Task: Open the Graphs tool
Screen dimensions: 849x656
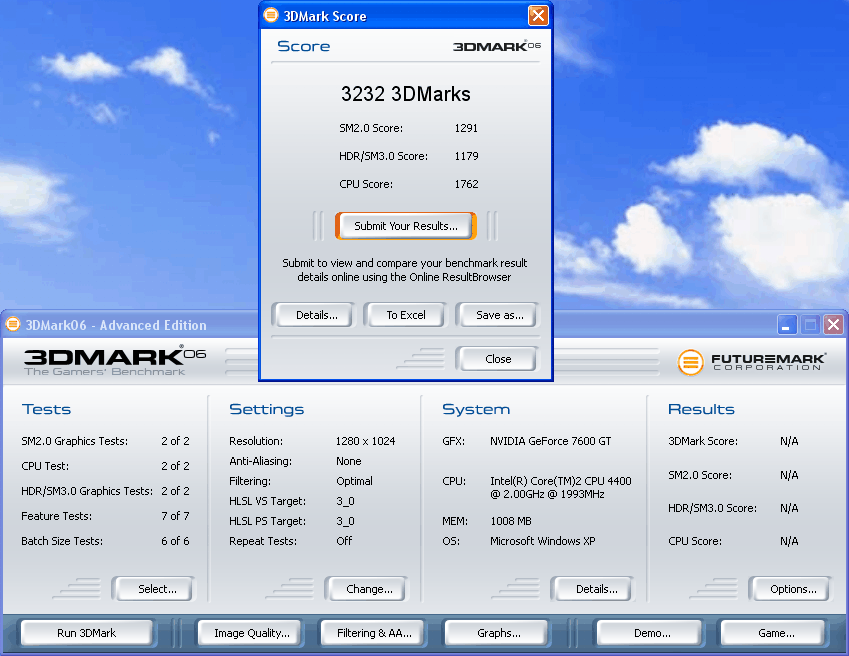Action: click(498, 633)
